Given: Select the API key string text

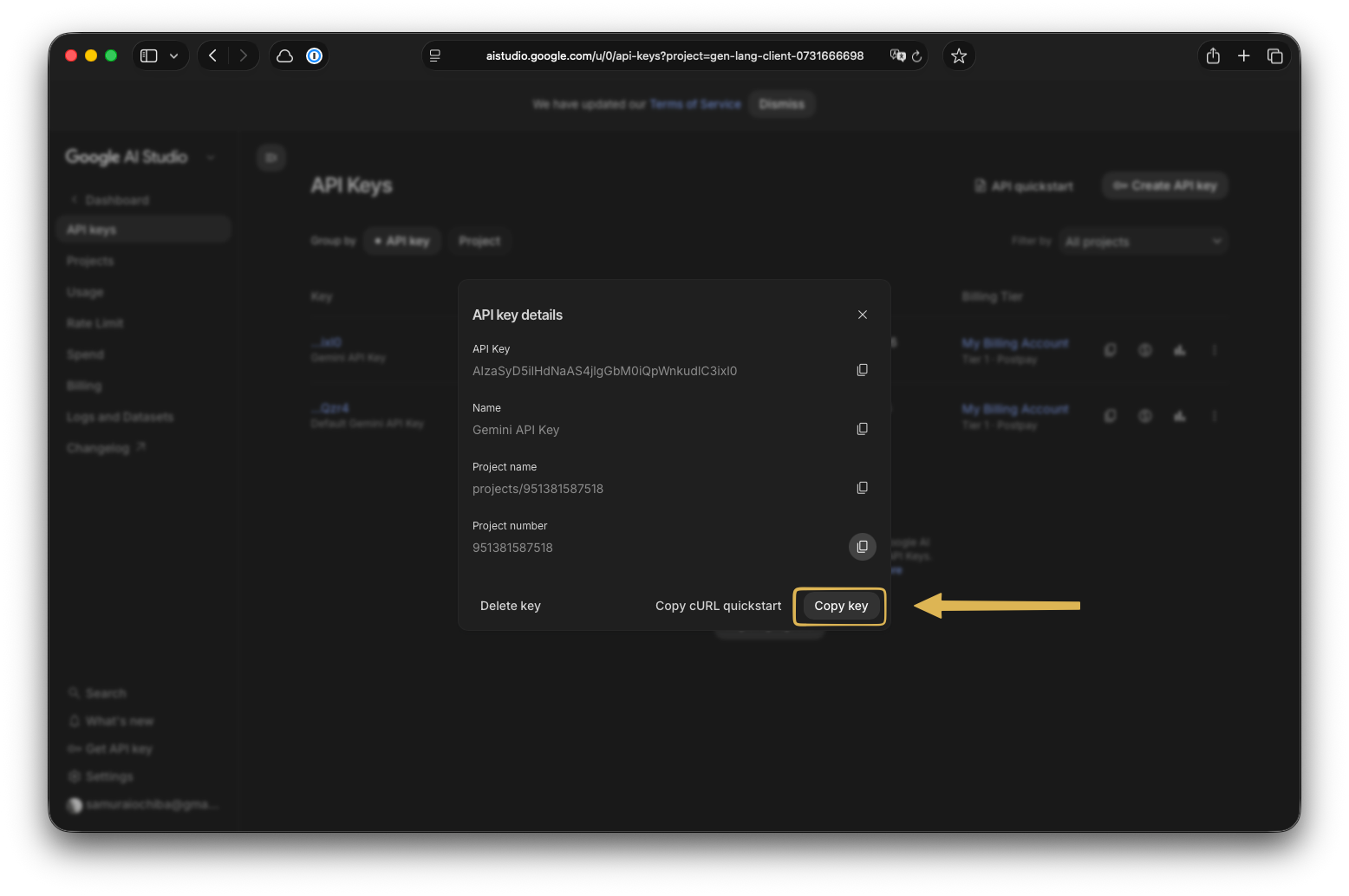Looking at the screenshot, I should click(604, 371).
